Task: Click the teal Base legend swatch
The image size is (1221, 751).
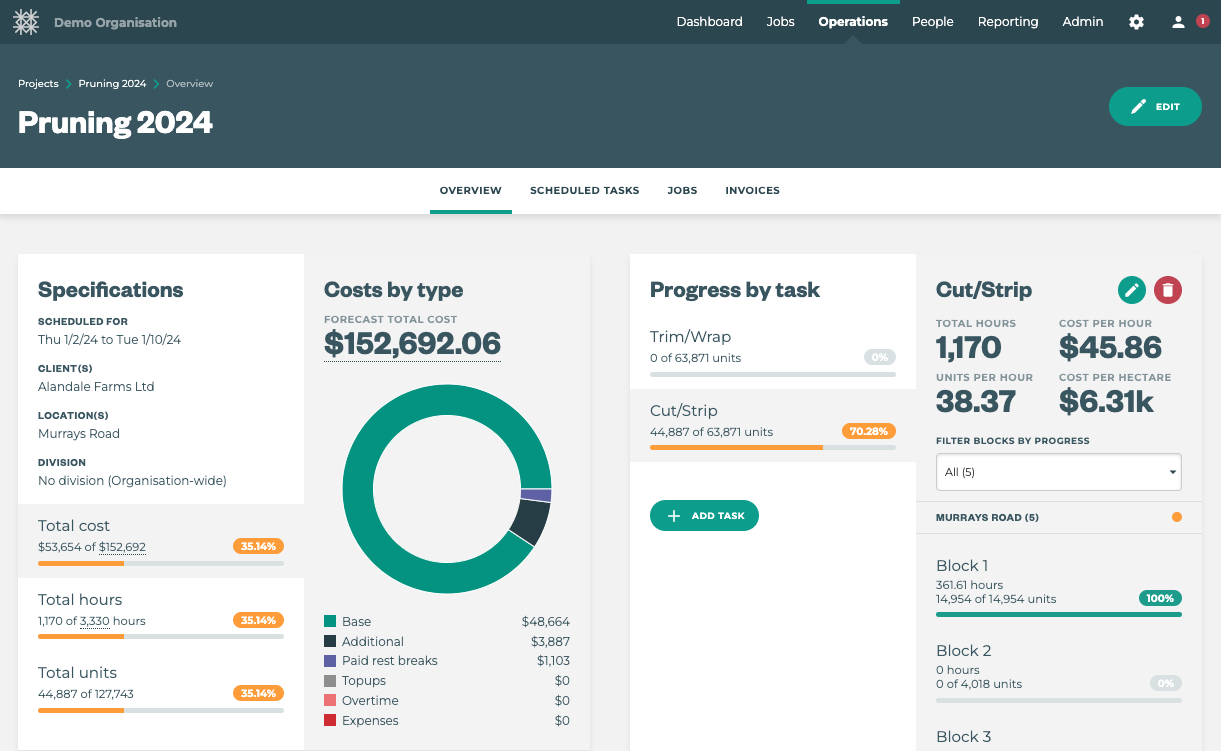Action: (330, 622)
